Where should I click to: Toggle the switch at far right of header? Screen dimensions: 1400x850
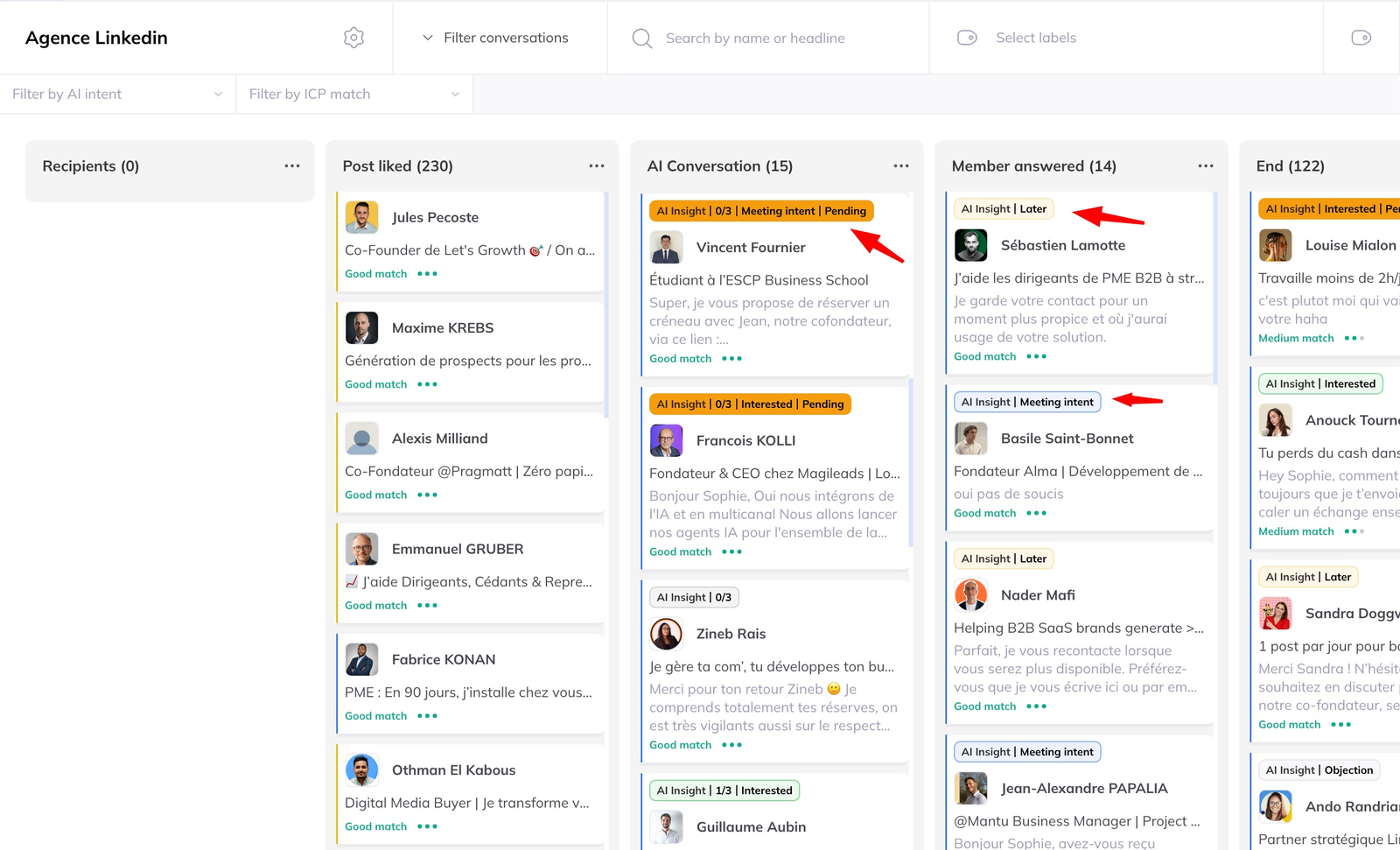click(x=1361, y=38)
